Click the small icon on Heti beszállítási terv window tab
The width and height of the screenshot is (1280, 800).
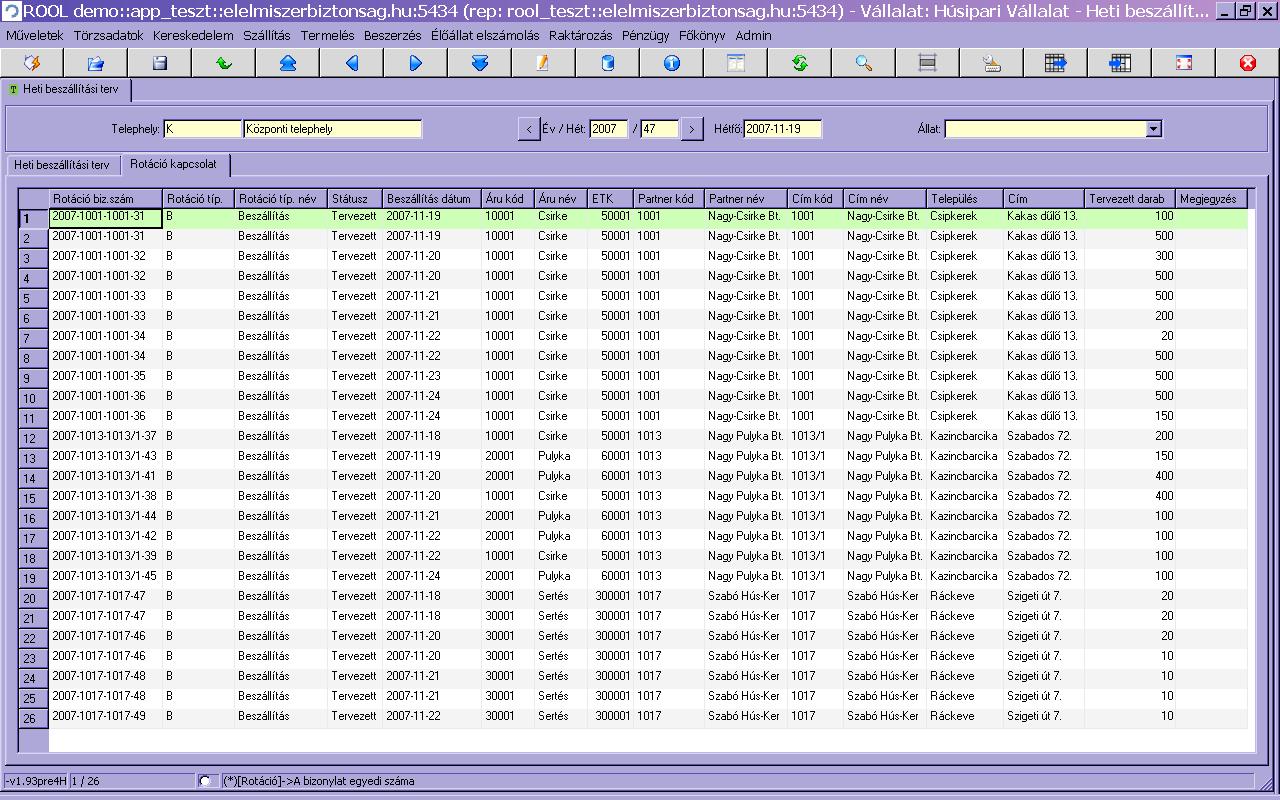click(x=13, y=89)
